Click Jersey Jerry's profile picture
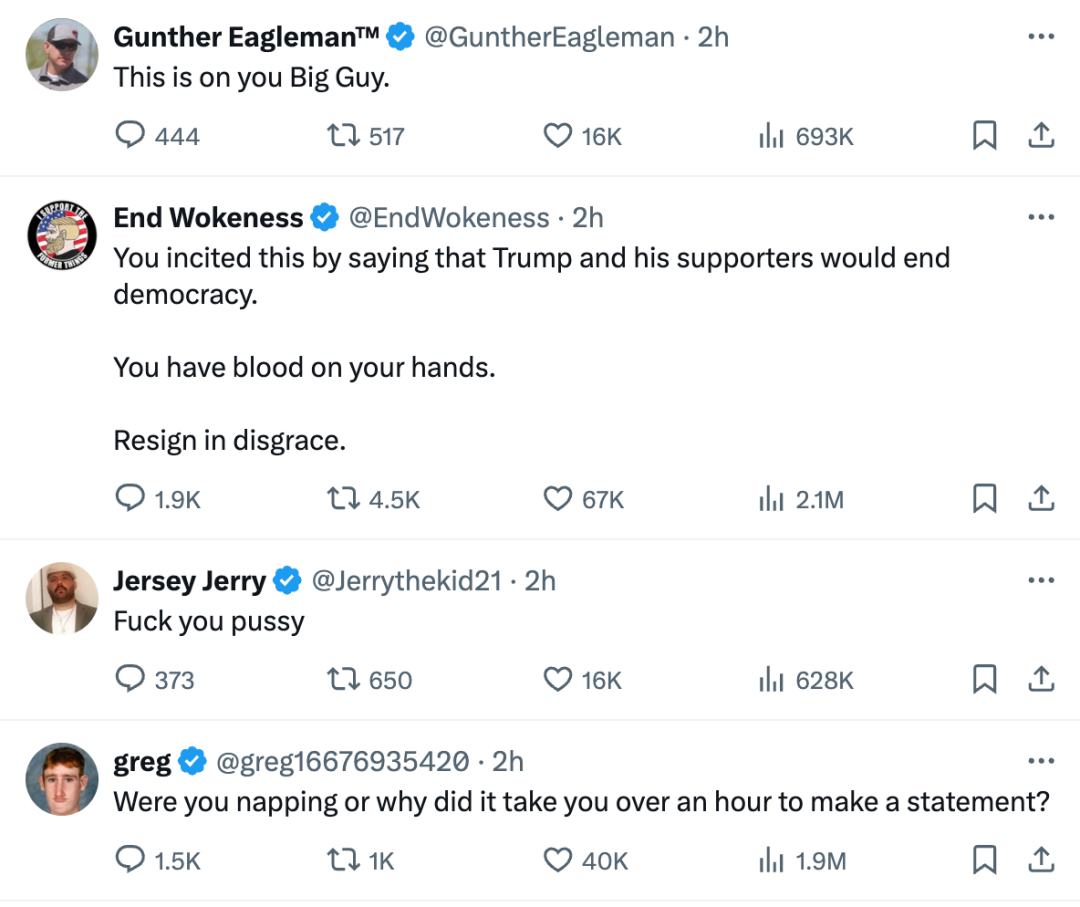This screenshot has width=1080, height=907. 62,598
